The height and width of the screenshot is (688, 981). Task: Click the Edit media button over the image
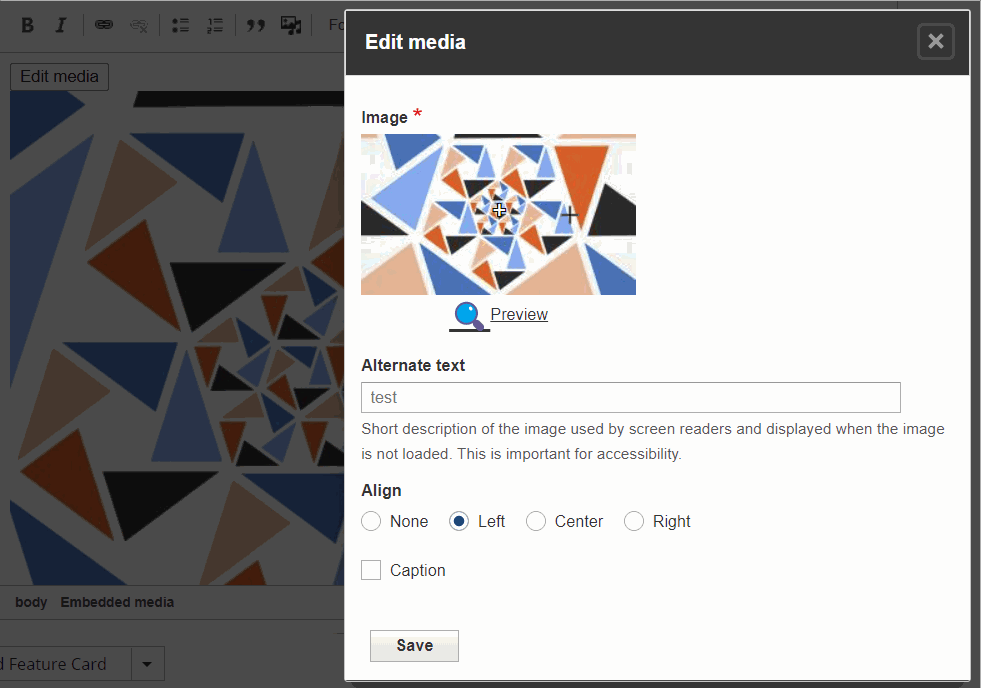(x=58, y=76)
